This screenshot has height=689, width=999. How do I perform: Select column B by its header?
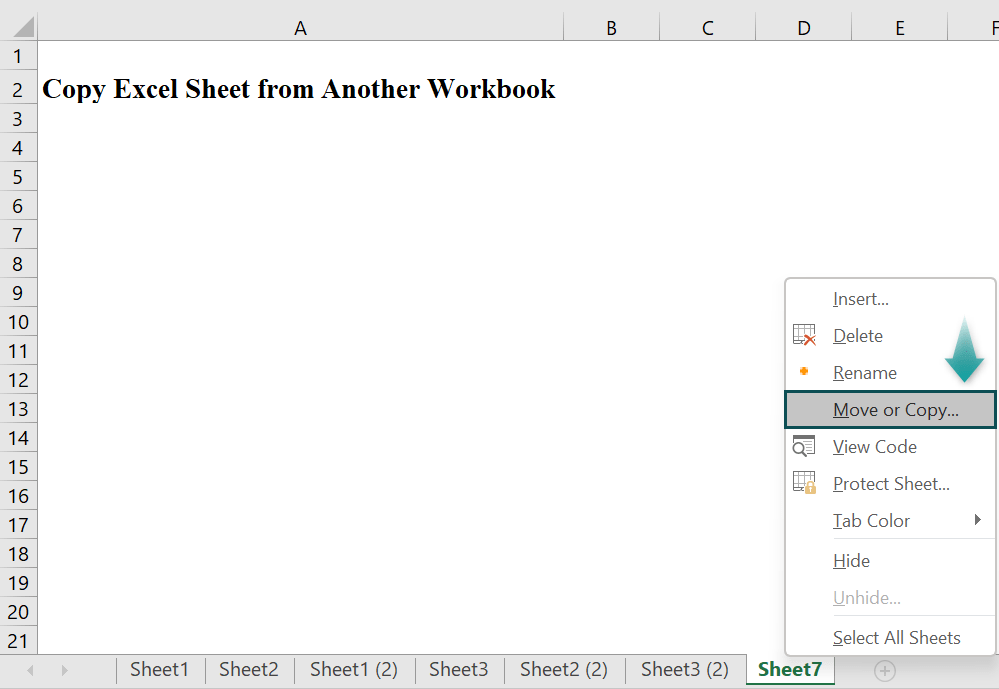pos(611,27)
